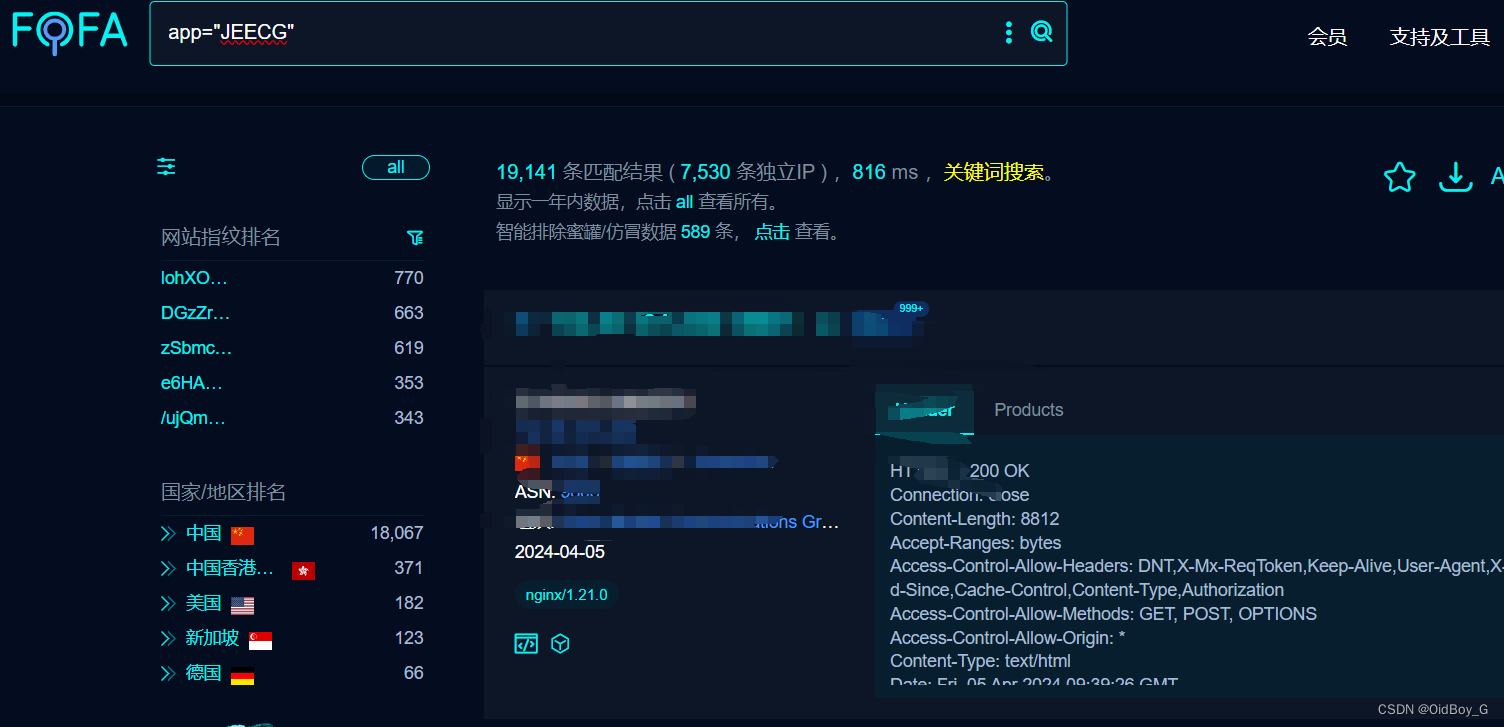Click the United States flag icon
1504x727 pixels.
[x=242, y=605]
